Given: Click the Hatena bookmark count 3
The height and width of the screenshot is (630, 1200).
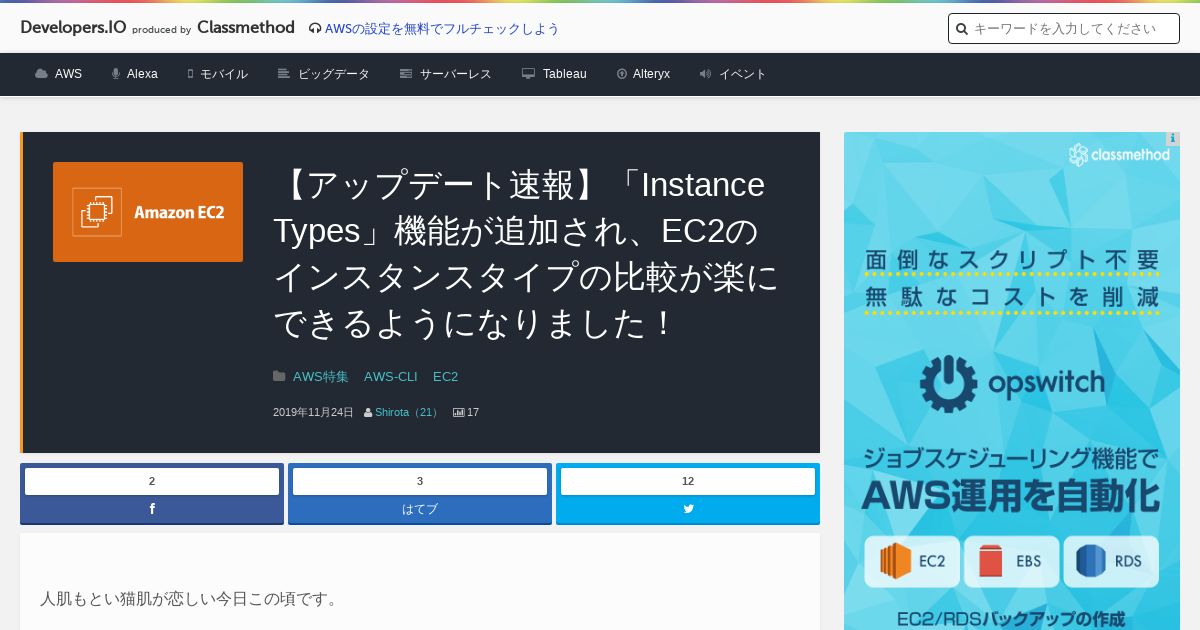Looking at the screenshot, I should 420,481.
